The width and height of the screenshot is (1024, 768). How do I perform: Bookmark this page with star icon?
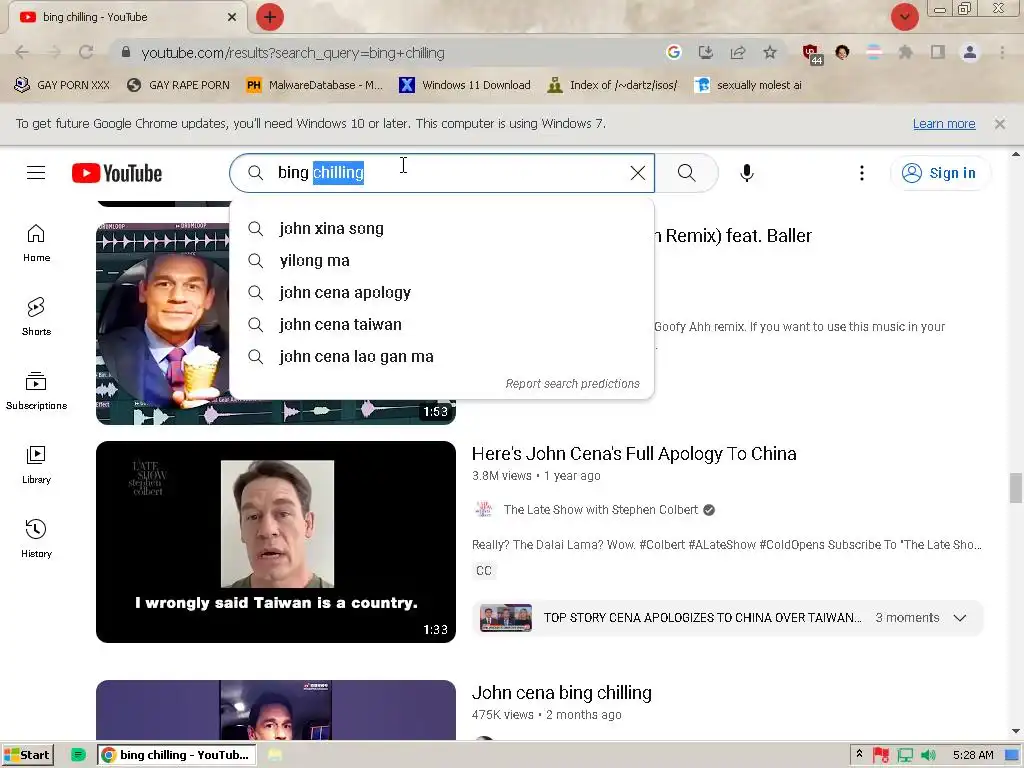770,52
